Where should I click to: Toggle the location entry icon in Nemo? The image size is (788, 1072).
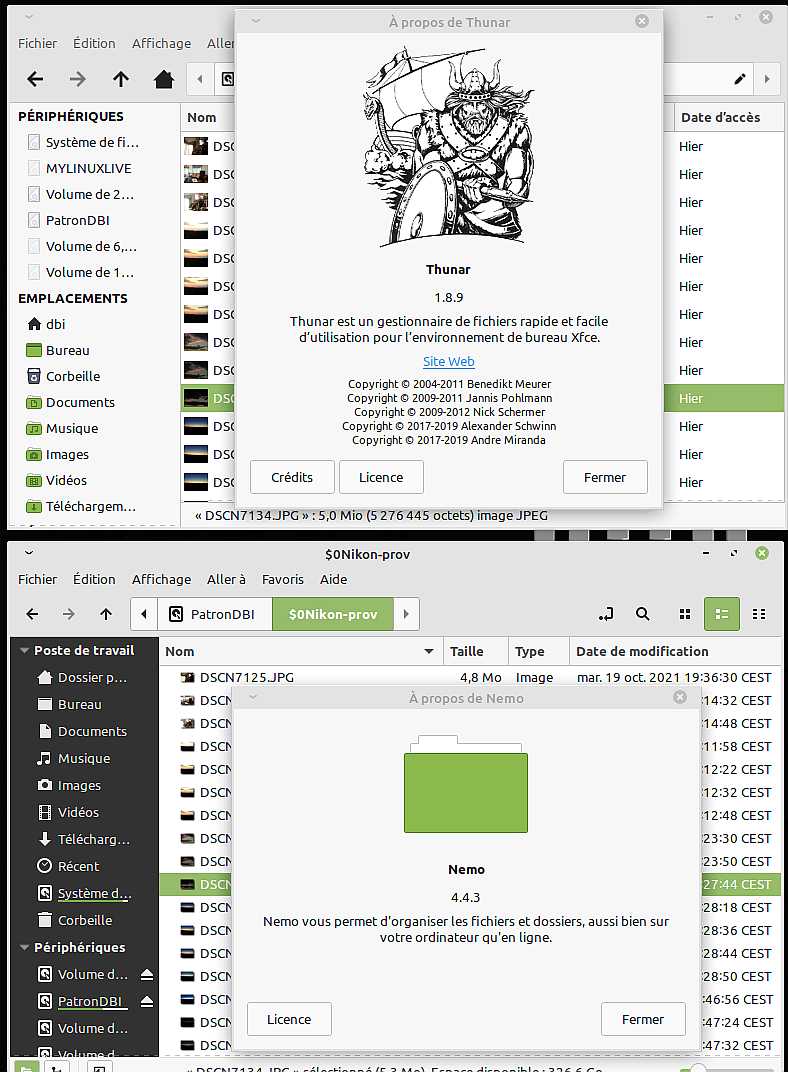(606, 614)
